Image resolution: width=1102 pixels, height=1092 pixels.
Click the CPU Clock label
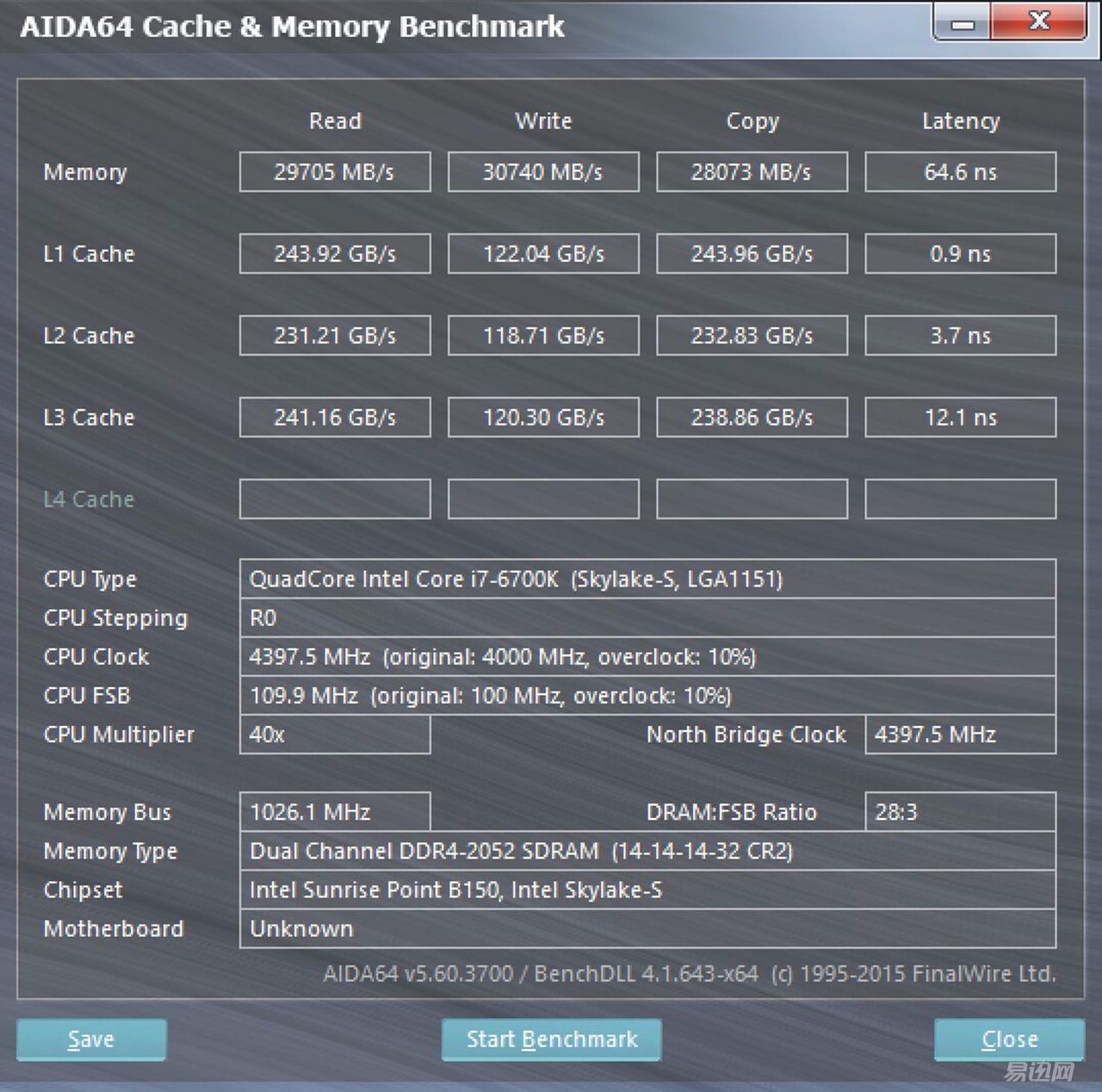point(96,656)
